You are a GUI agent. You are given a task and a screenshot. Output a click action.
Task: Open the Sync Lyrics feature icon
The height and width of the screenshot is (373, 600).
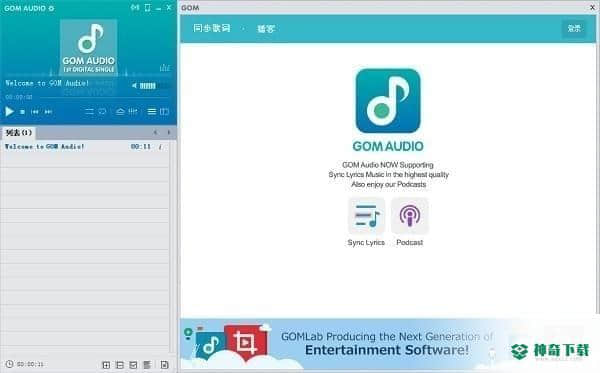[366, 216]
